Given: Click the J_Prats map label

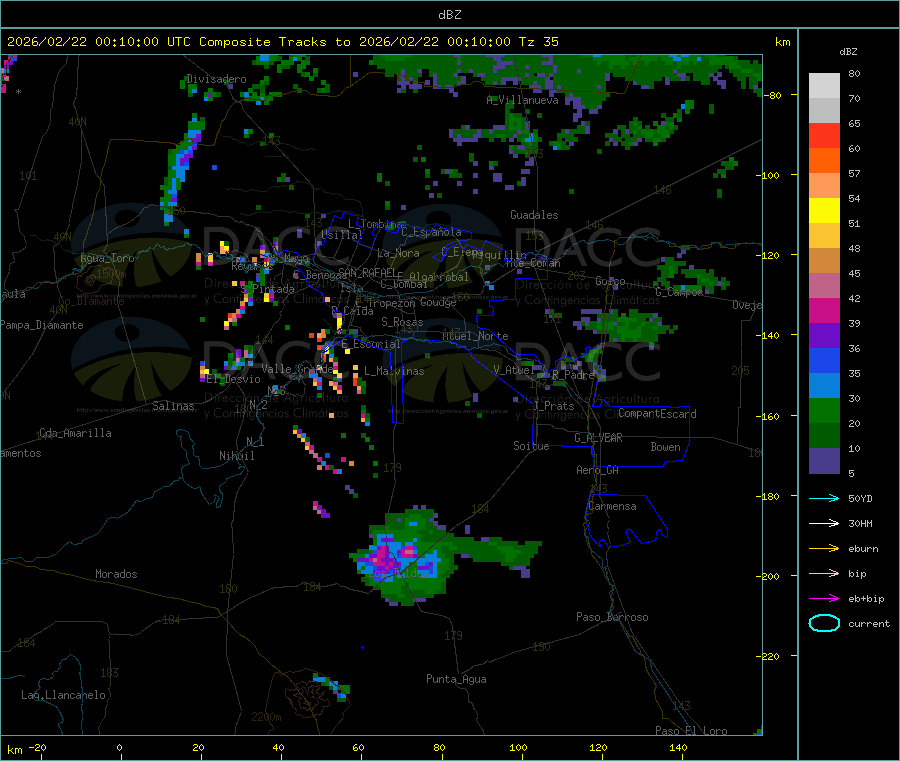Looking at the screenshot, I should click(554, 406).
